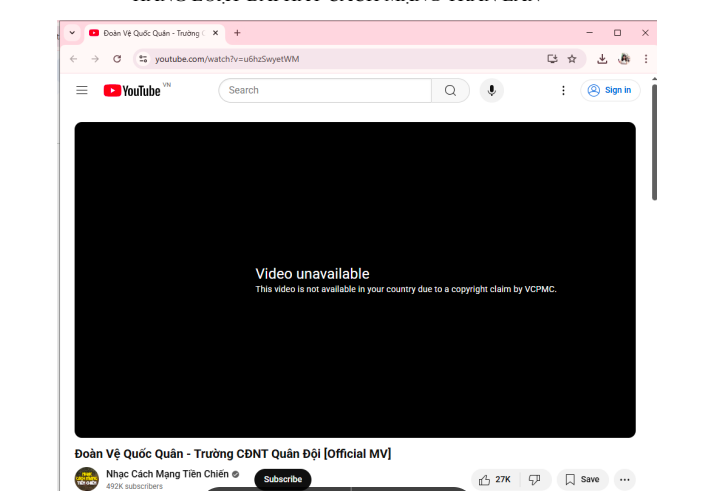Click the Sign in button

(x=610, y=90)
